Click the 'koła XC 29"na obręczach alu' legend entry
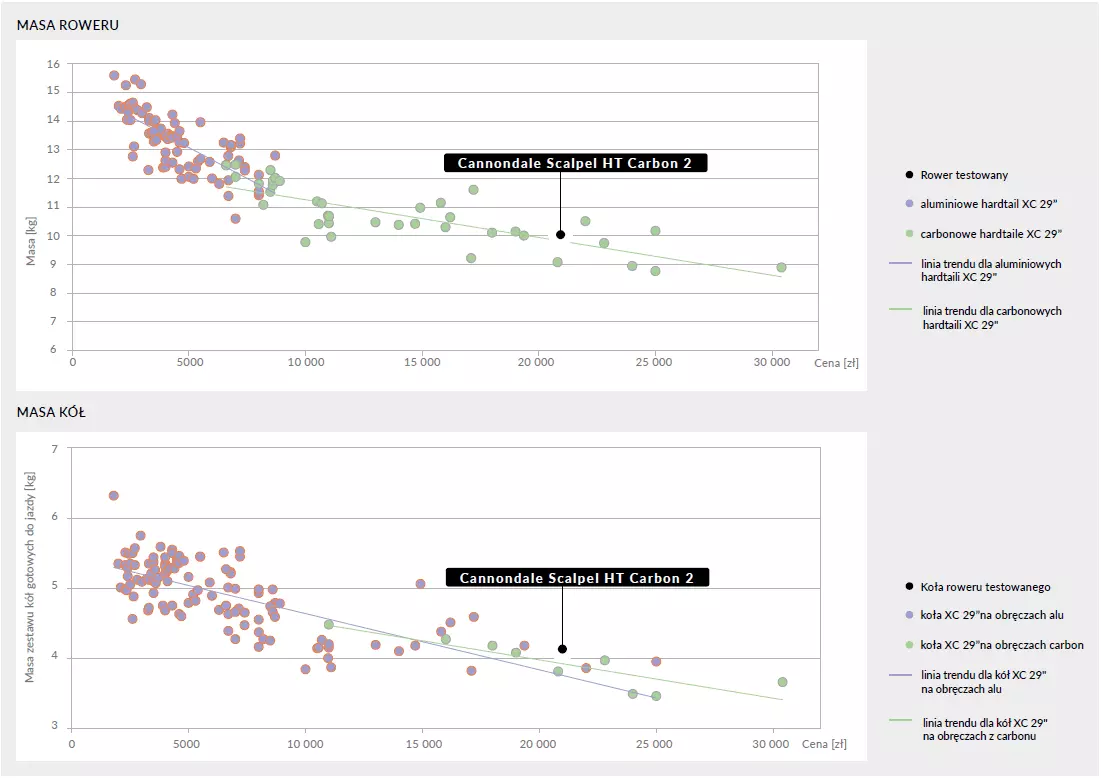This screenshot has width=1101, height=778. 991,615
